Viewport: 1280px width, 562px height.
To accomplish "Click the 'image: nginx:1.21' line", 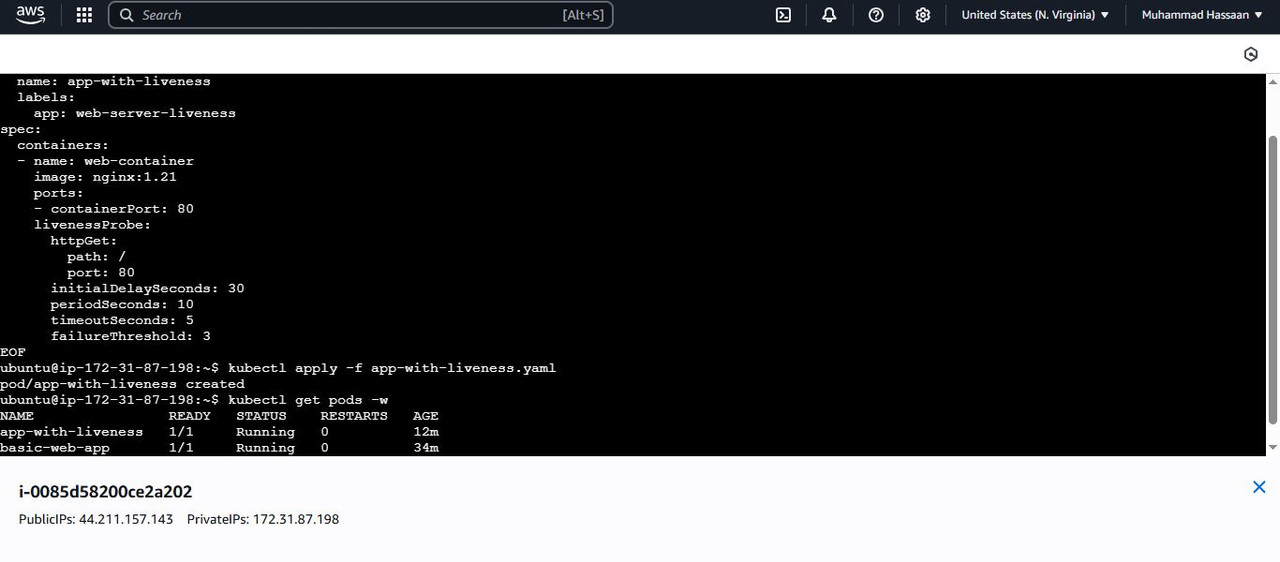I will (105, 177).
